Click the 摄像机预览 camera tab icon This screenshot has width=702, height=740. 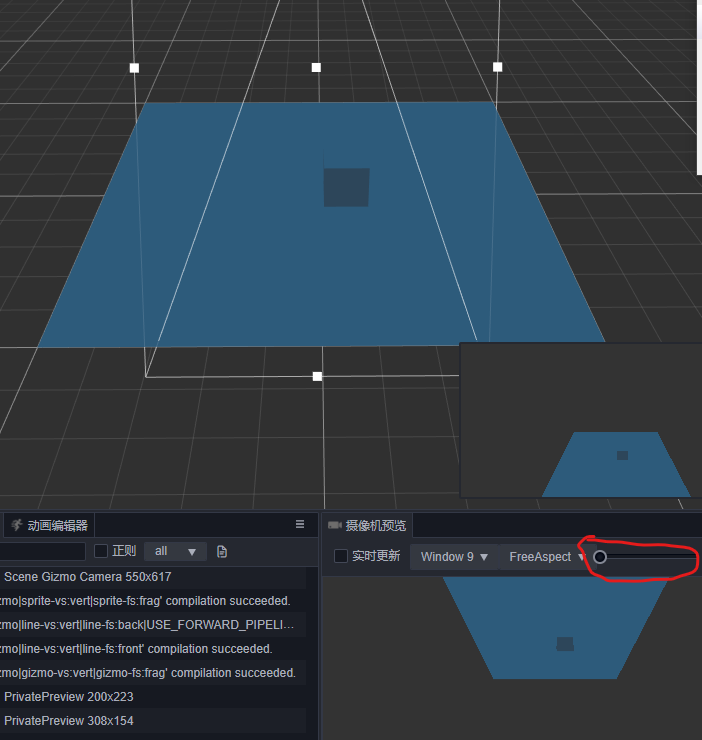[x=335, y=525]
